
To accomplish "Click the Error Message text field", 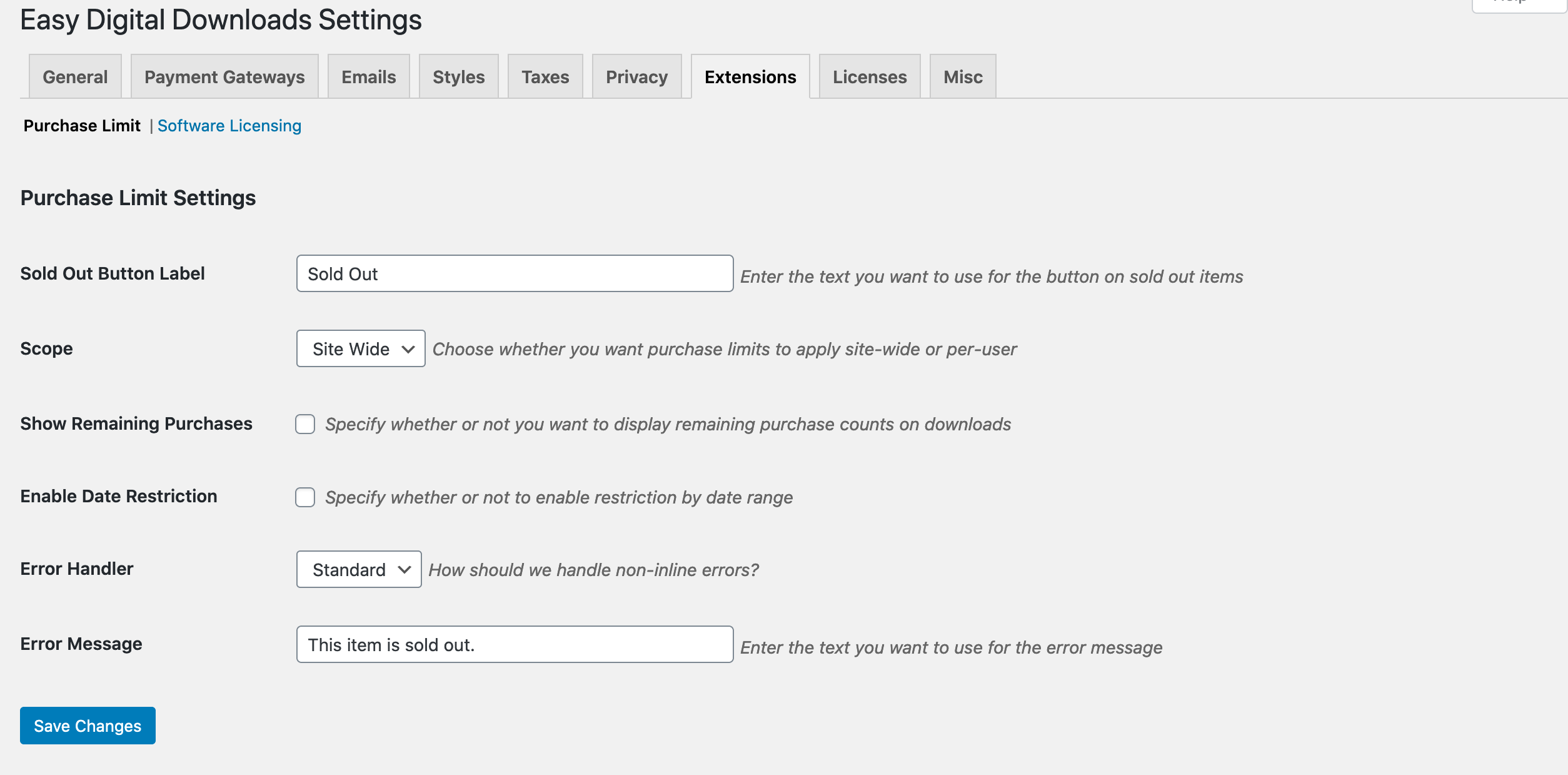I will (x=514, y=644).
